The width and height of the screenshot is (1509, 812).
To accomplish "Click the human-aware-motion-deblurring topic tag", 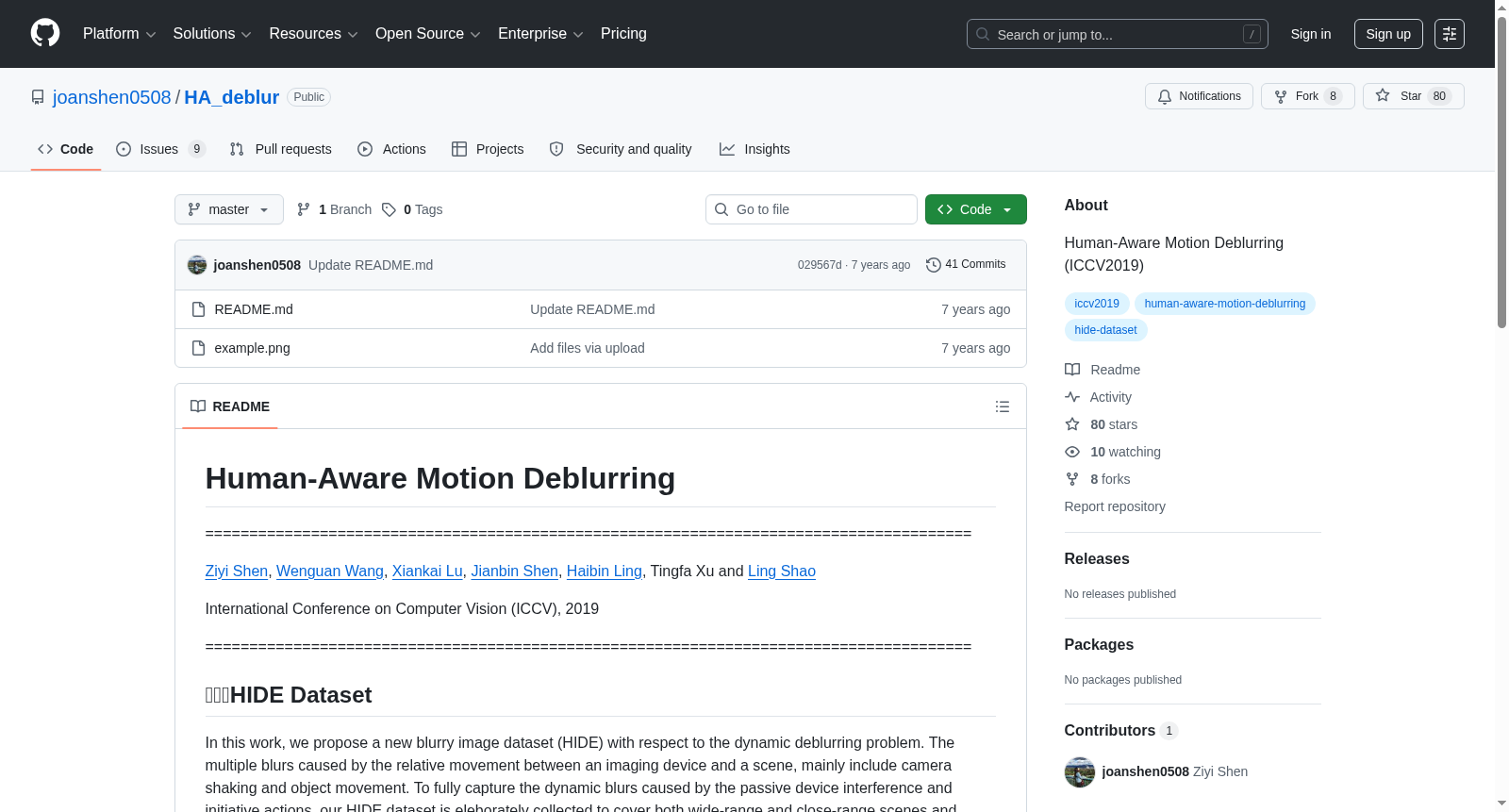I will pyautogui.click(x=1225, y=304).
